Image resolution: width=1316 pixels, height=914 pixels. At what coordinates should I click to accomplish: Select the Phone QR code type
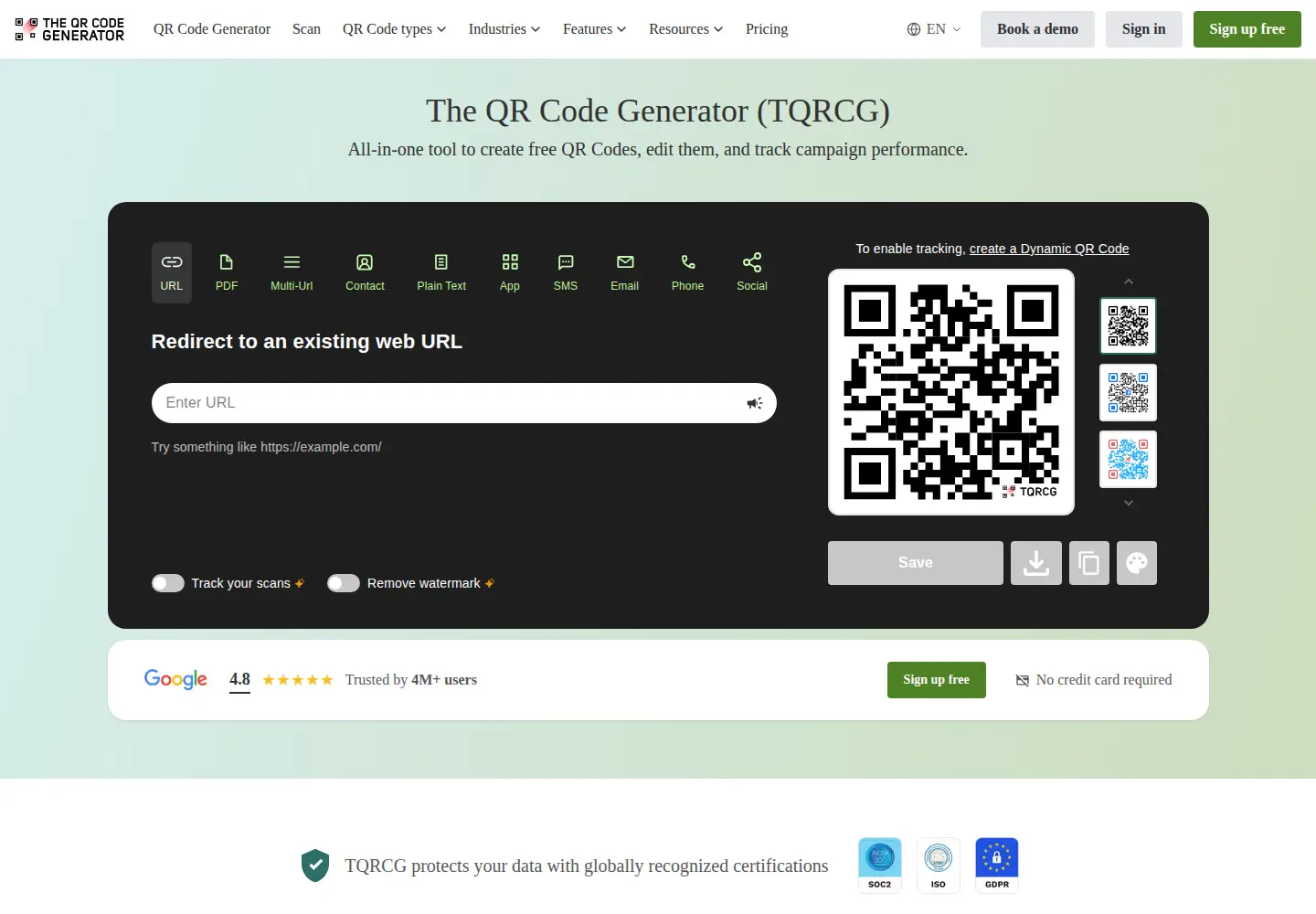coord(688,272)
